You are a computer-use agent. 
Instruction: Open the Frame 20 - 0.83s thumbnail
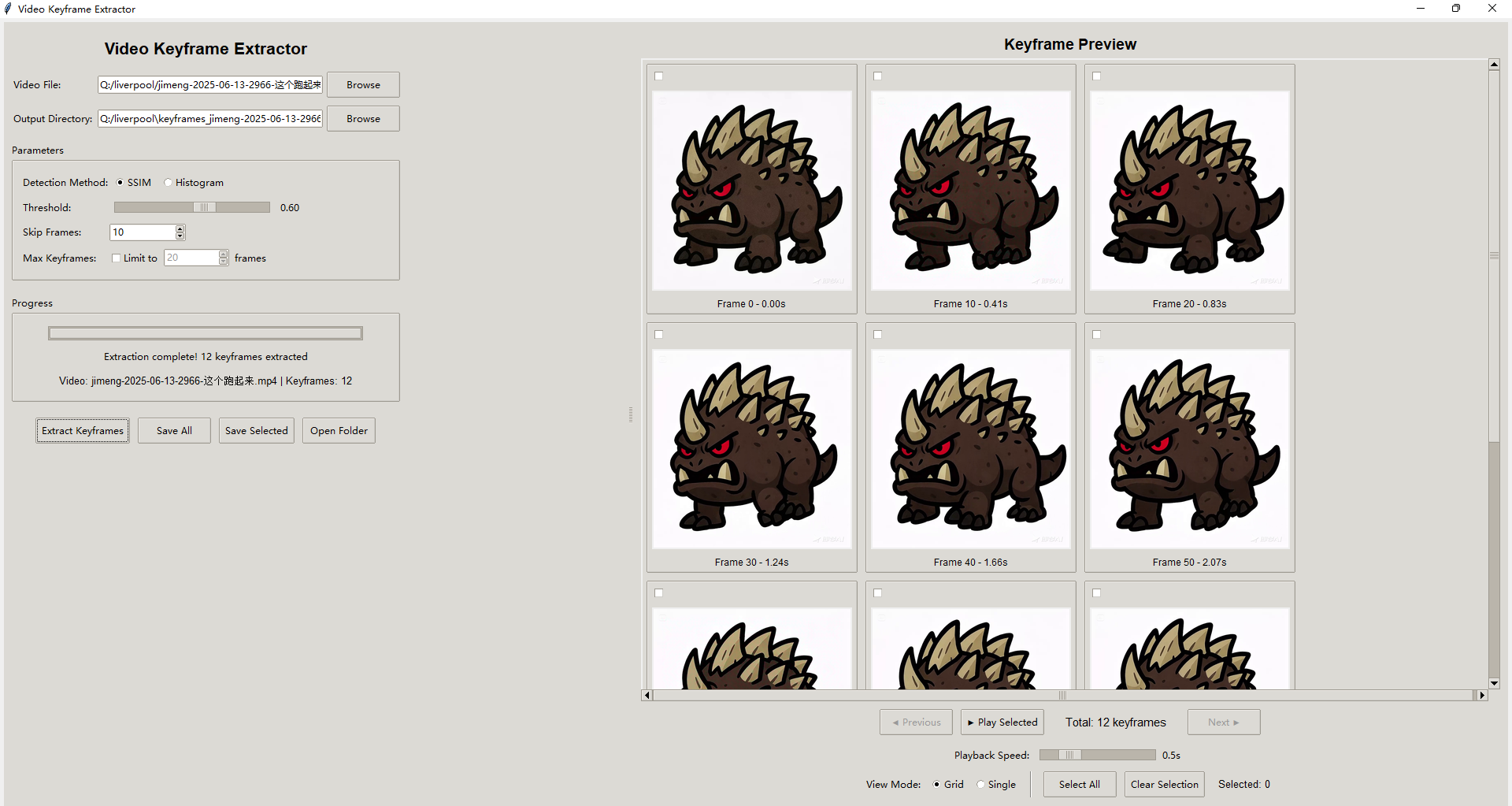(x=1190, y=191)
